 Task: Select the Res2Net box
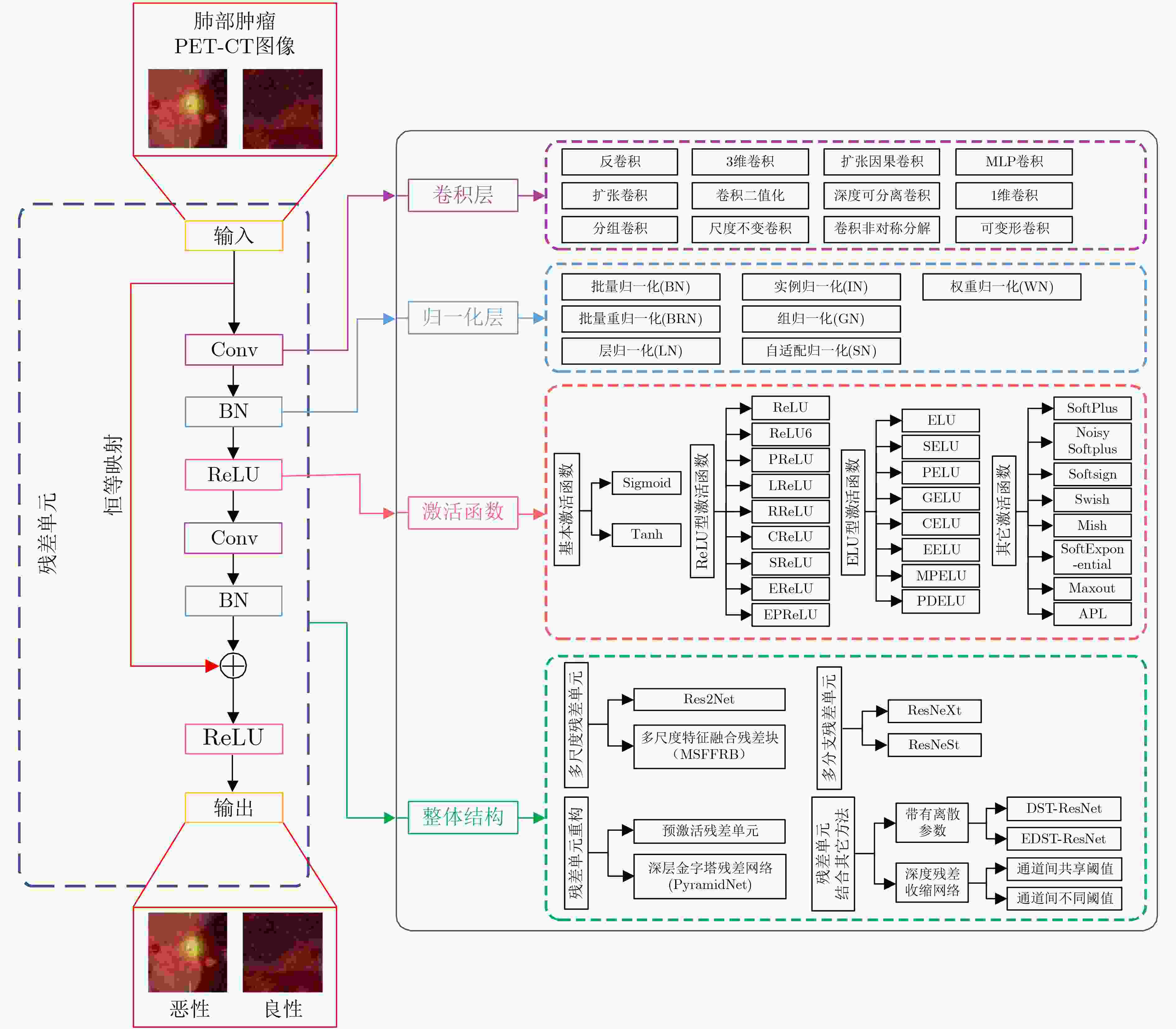[709, 699]
